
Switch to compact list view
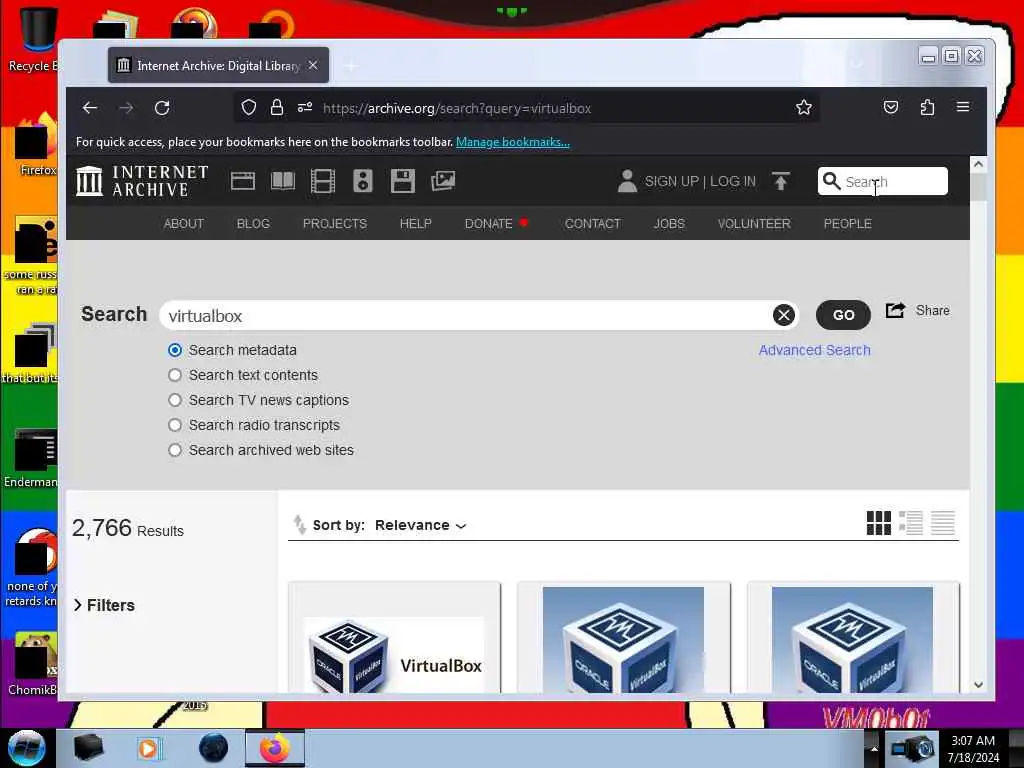coord(942,523)
